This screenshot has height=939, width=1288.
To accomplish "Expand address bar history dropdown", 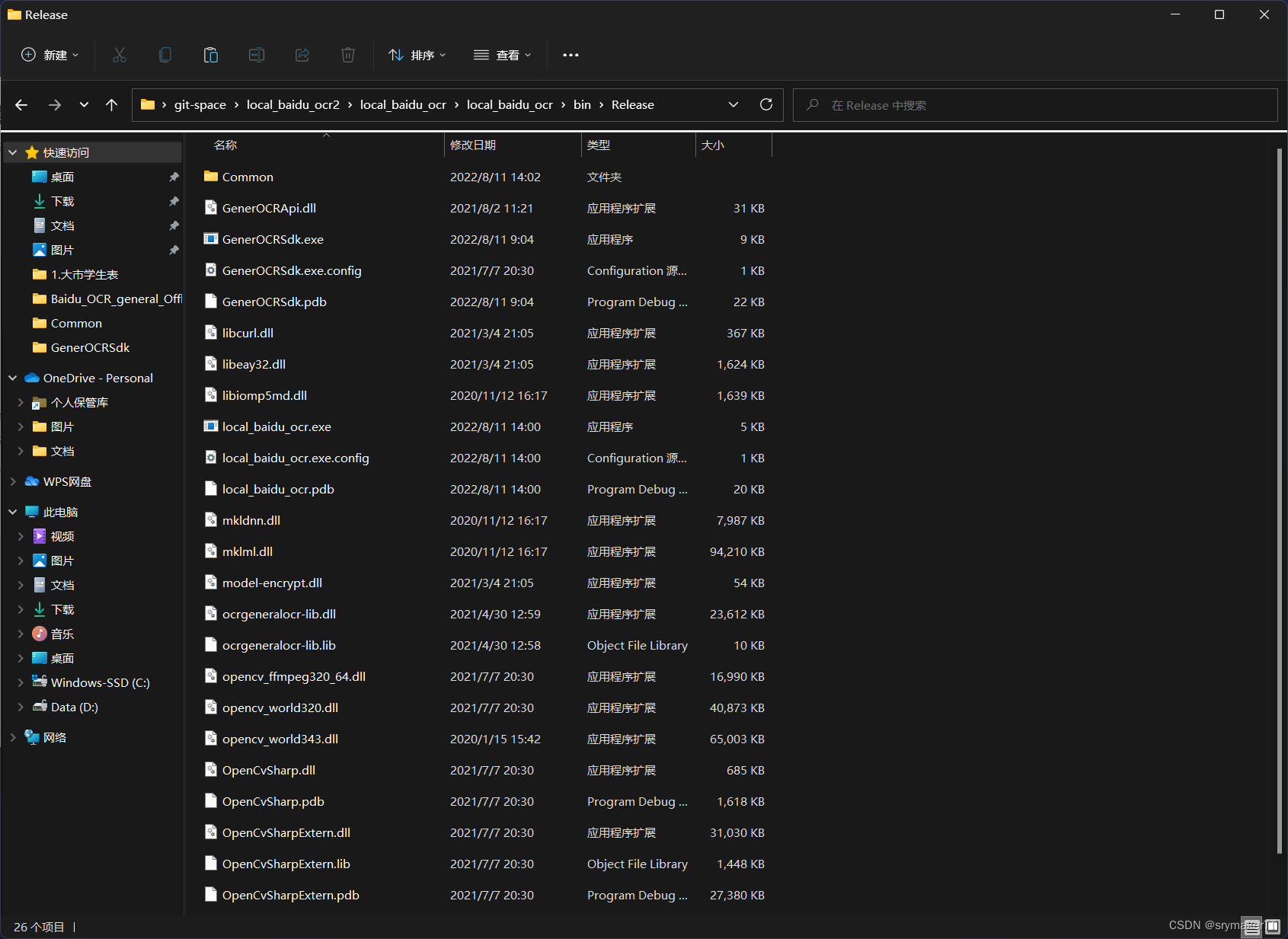I will coord(733,104).
